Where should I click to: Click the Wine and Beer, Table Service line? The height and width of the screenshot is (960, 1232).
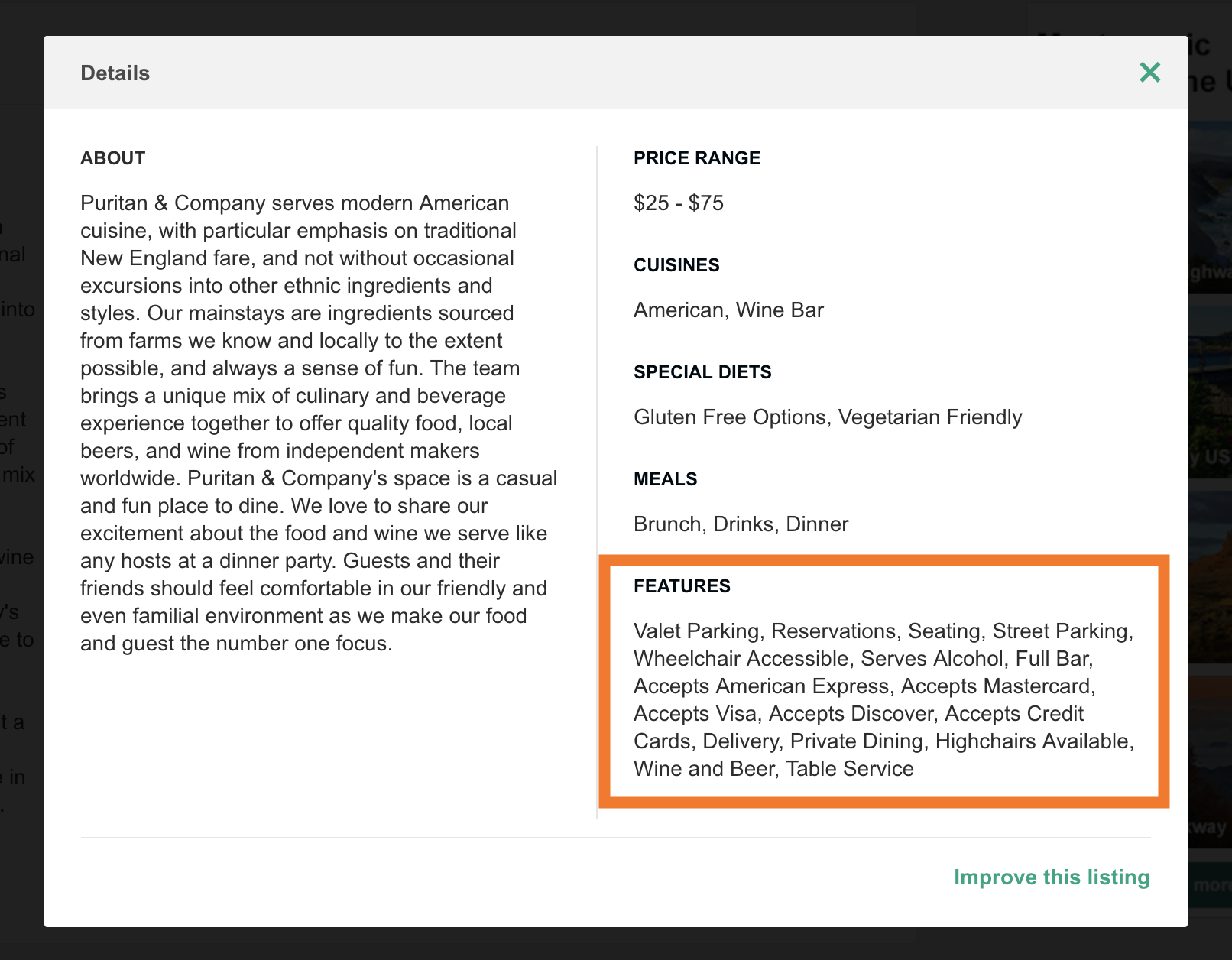(773, 769)
